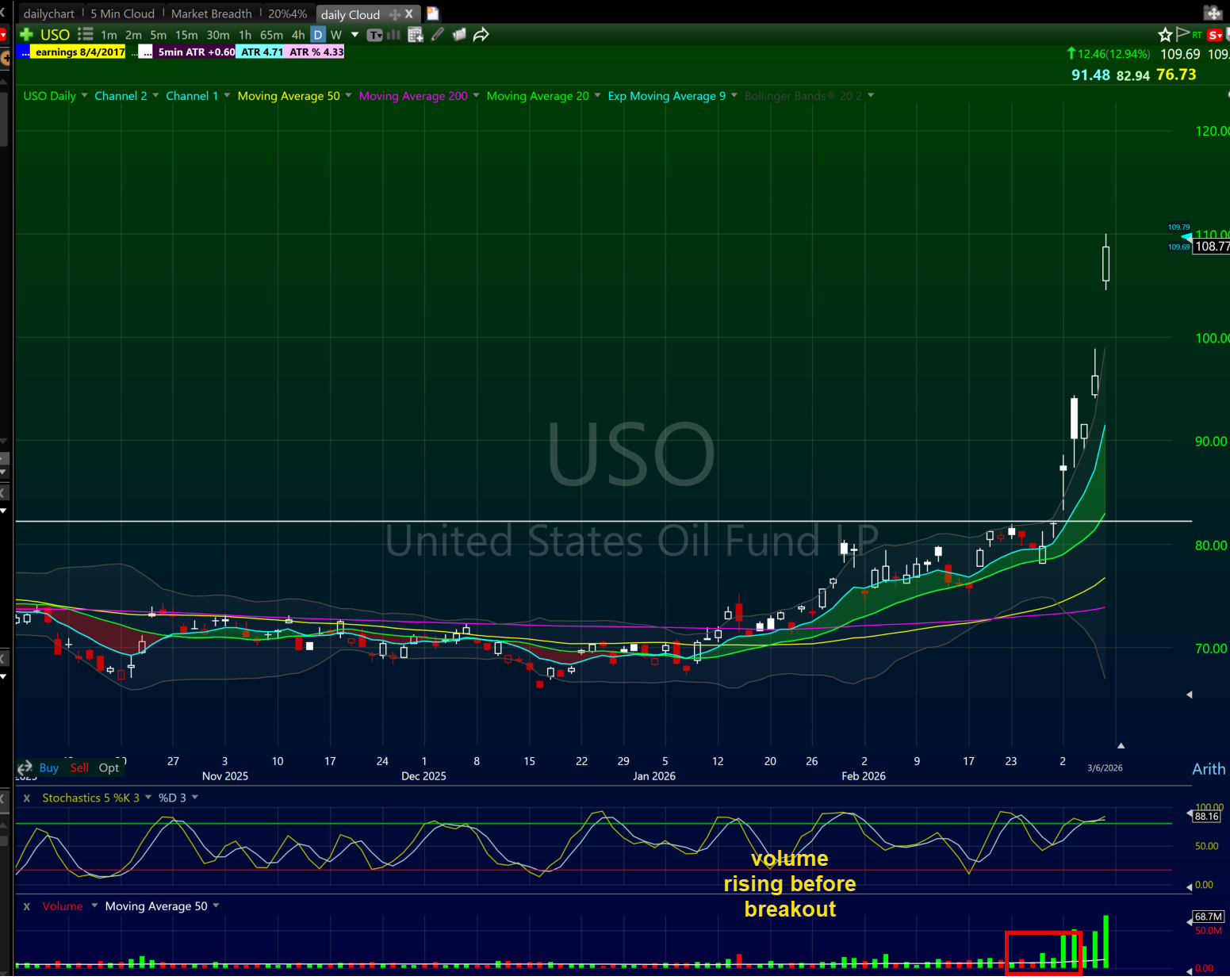The height and width of the screenshot is (980, 1230).
Task: Select the pencil drawing tool
Action: tap(437, 34)
